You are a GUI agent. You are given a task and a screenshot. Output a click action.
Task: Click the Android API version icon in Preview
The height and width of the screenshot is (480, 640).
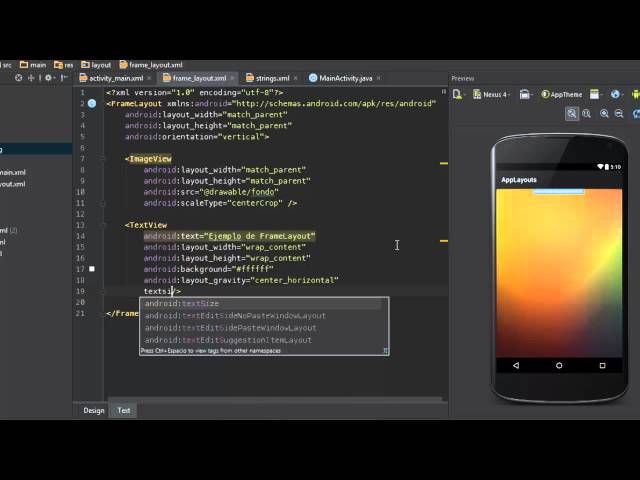point(635,95)
